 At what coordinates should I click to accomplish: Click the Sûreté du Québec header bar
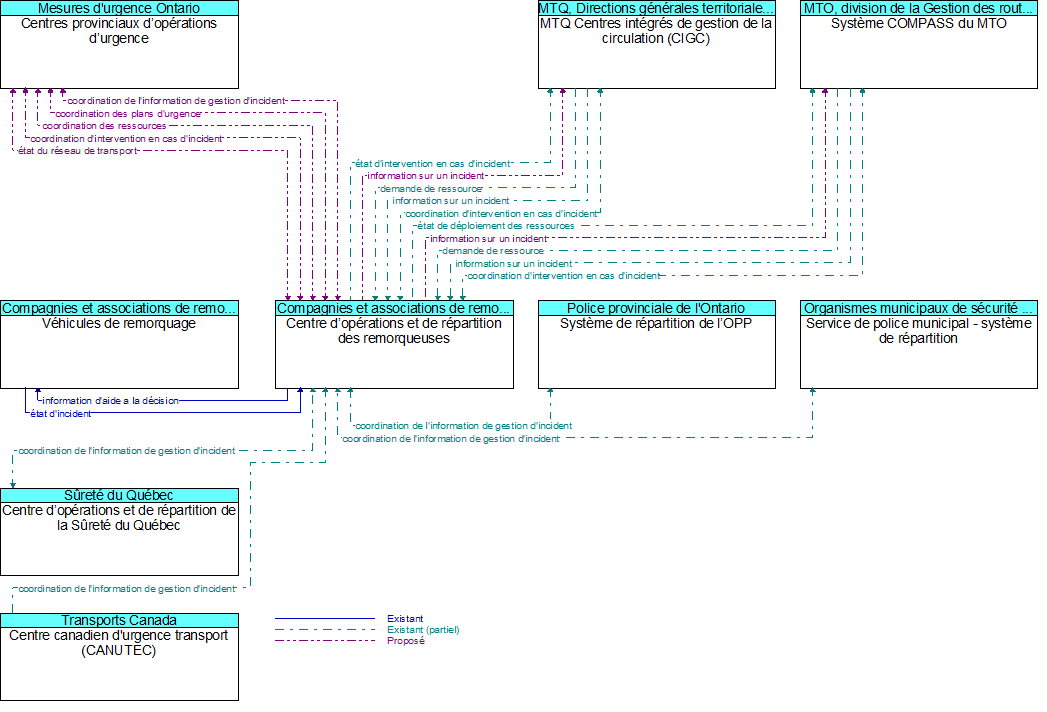tap(119, 495)
